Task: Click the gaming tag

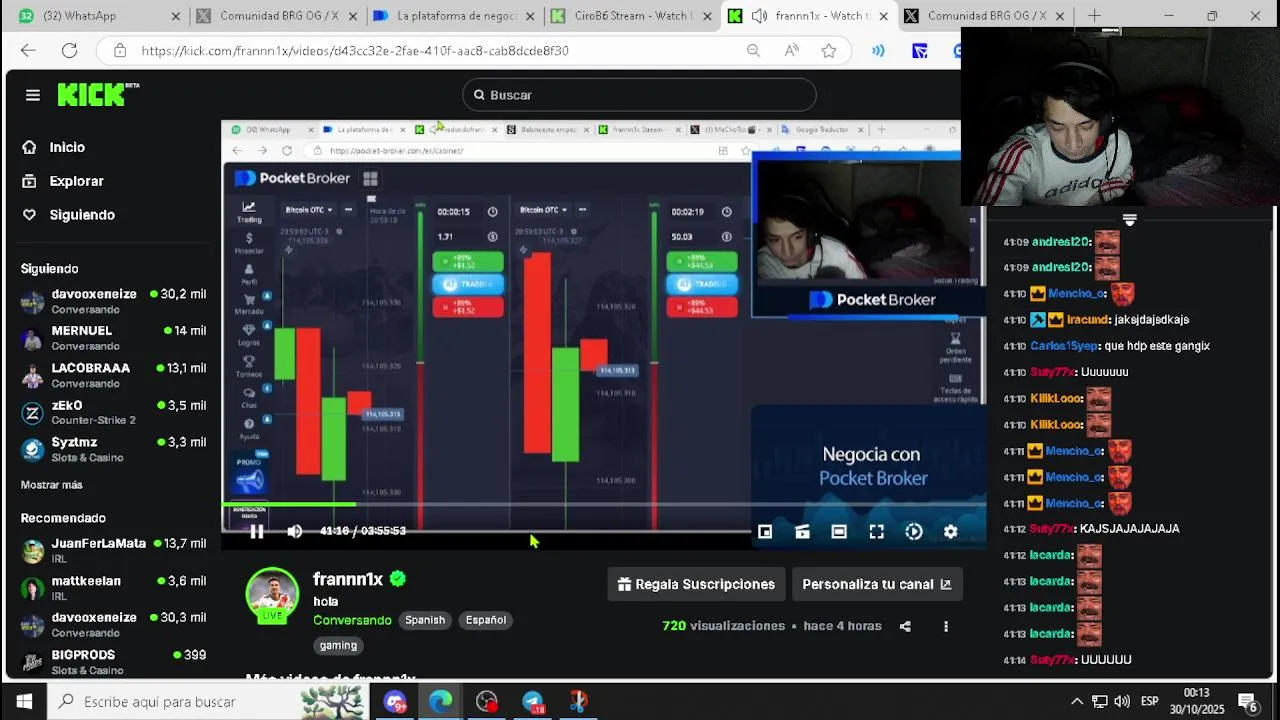Action: 338,646
